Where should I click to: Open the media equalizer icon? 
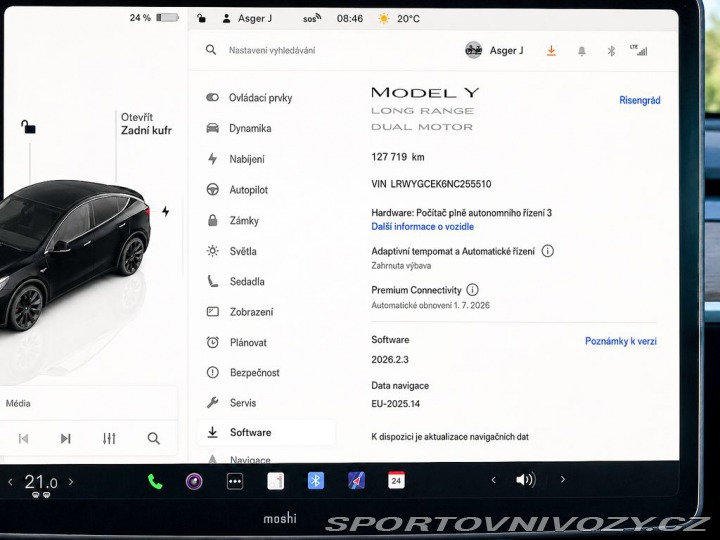coord(109,439)
